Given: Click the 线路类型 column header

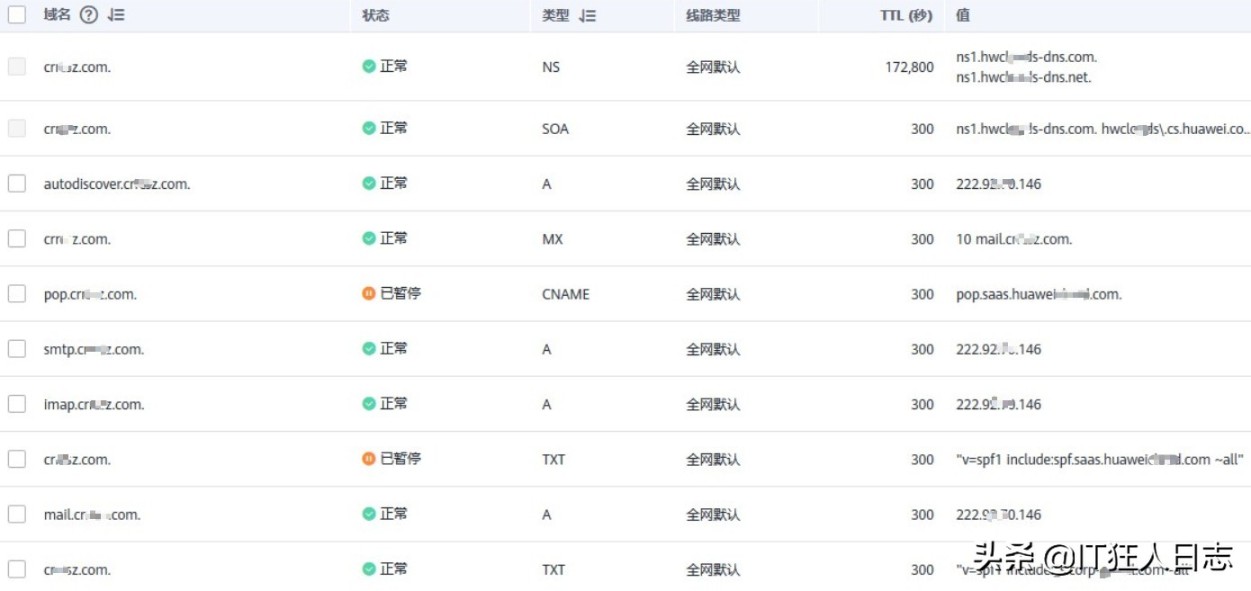Looking at the screenshot, I should point(713,16).
